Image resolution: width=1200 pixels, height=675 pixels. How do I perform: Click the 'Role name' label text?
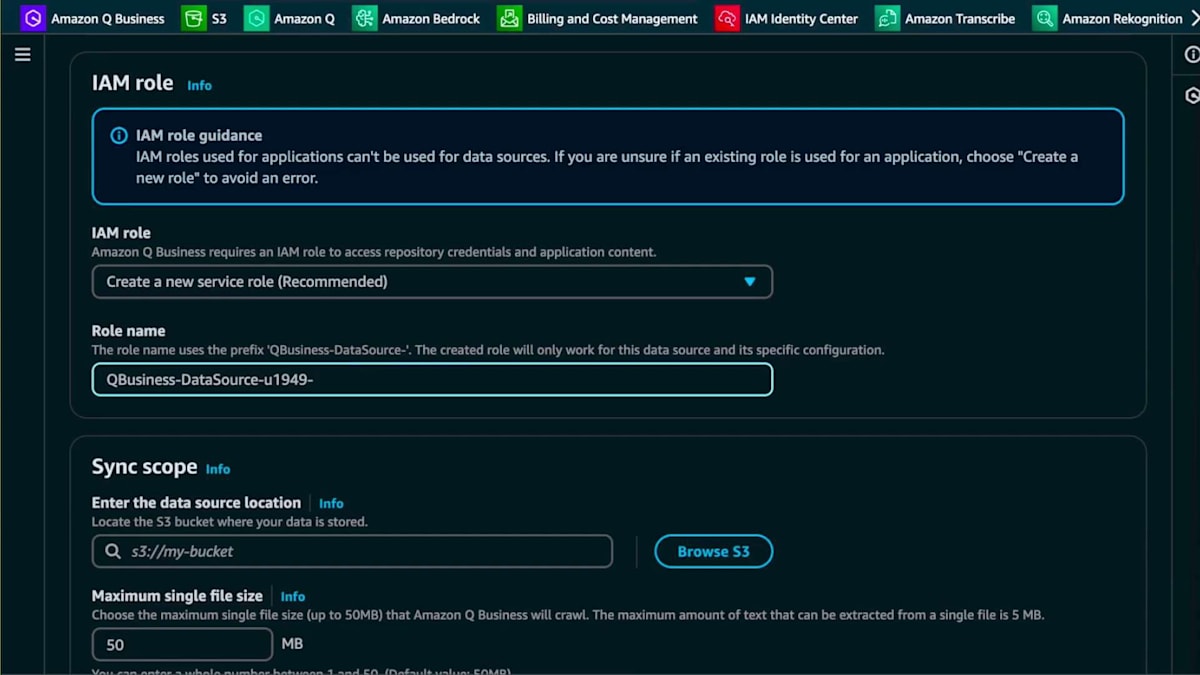(x=128, y=331)
